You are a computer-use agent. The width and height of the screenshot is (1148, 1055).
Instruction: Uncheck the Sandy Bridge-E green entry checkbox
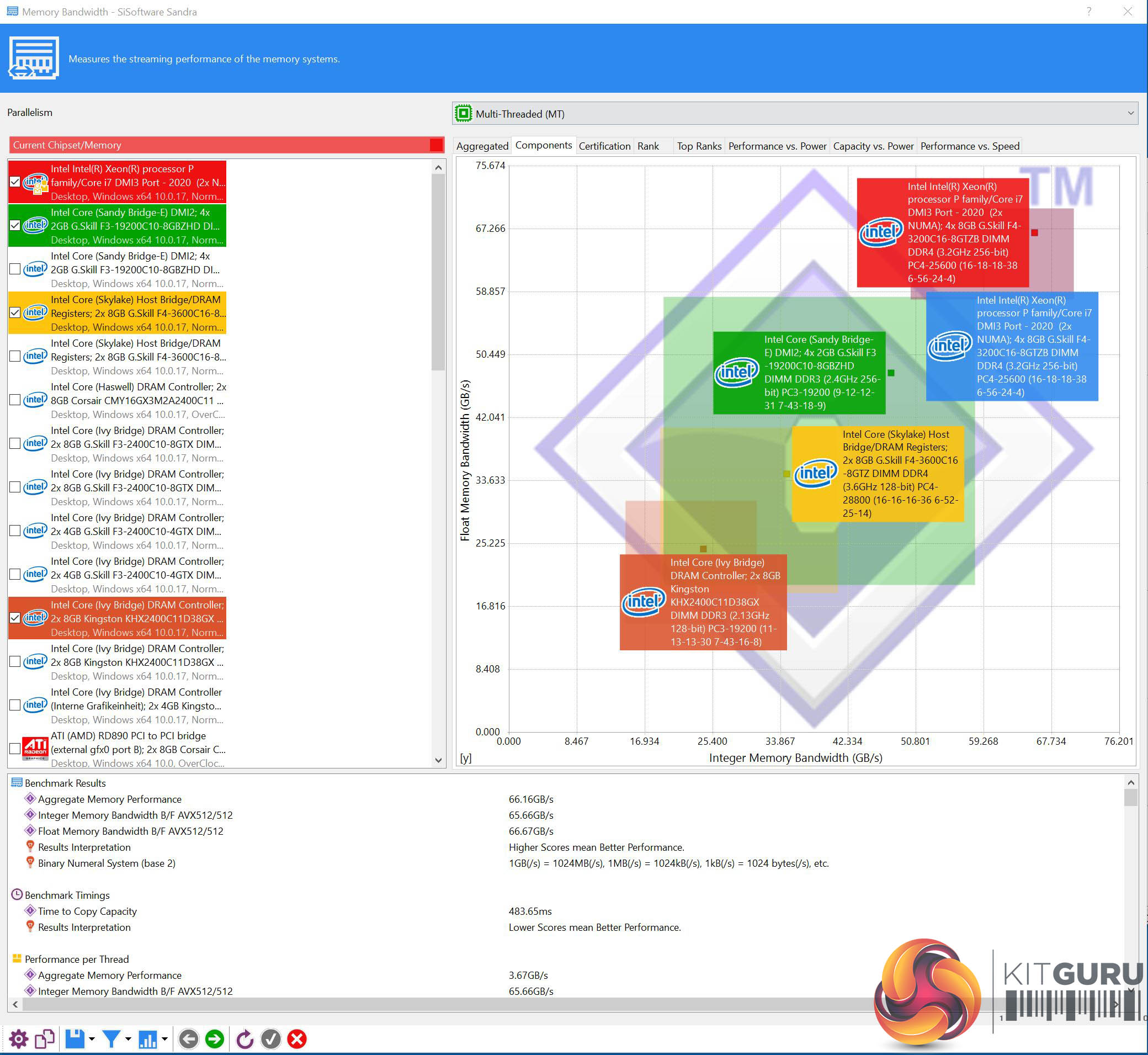[x=15, y=225]
